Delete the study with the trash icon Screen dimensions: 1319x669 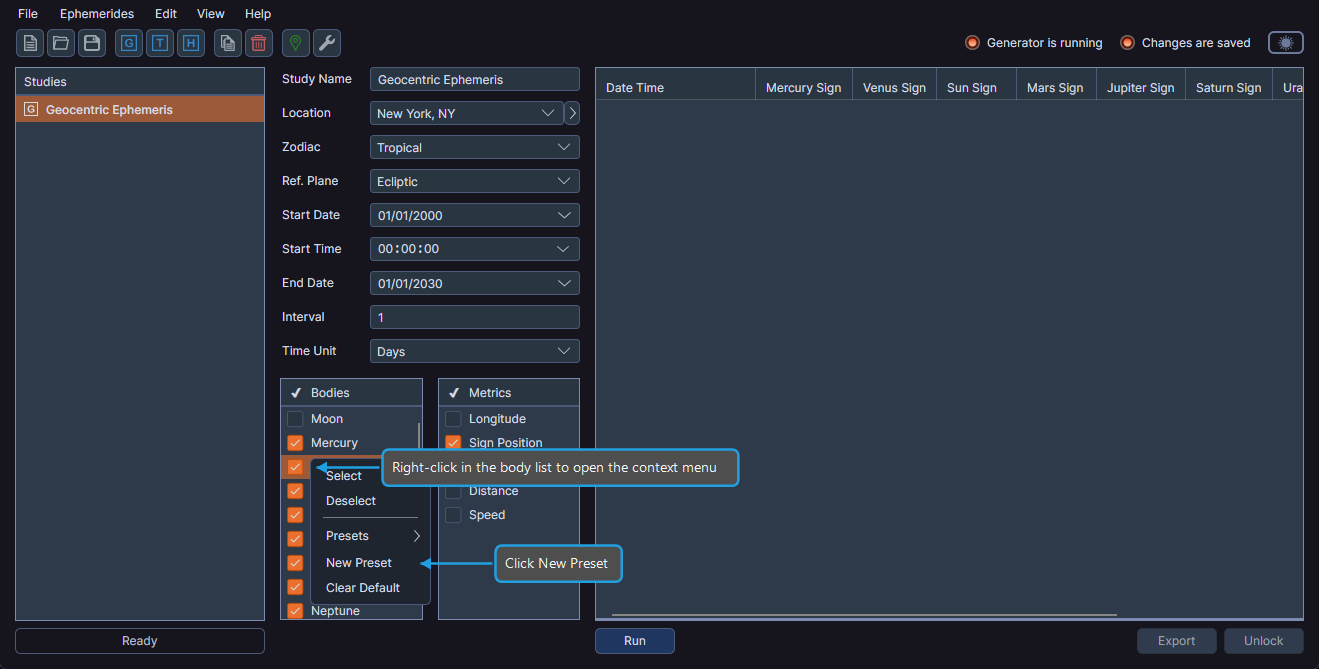[257, 43]
